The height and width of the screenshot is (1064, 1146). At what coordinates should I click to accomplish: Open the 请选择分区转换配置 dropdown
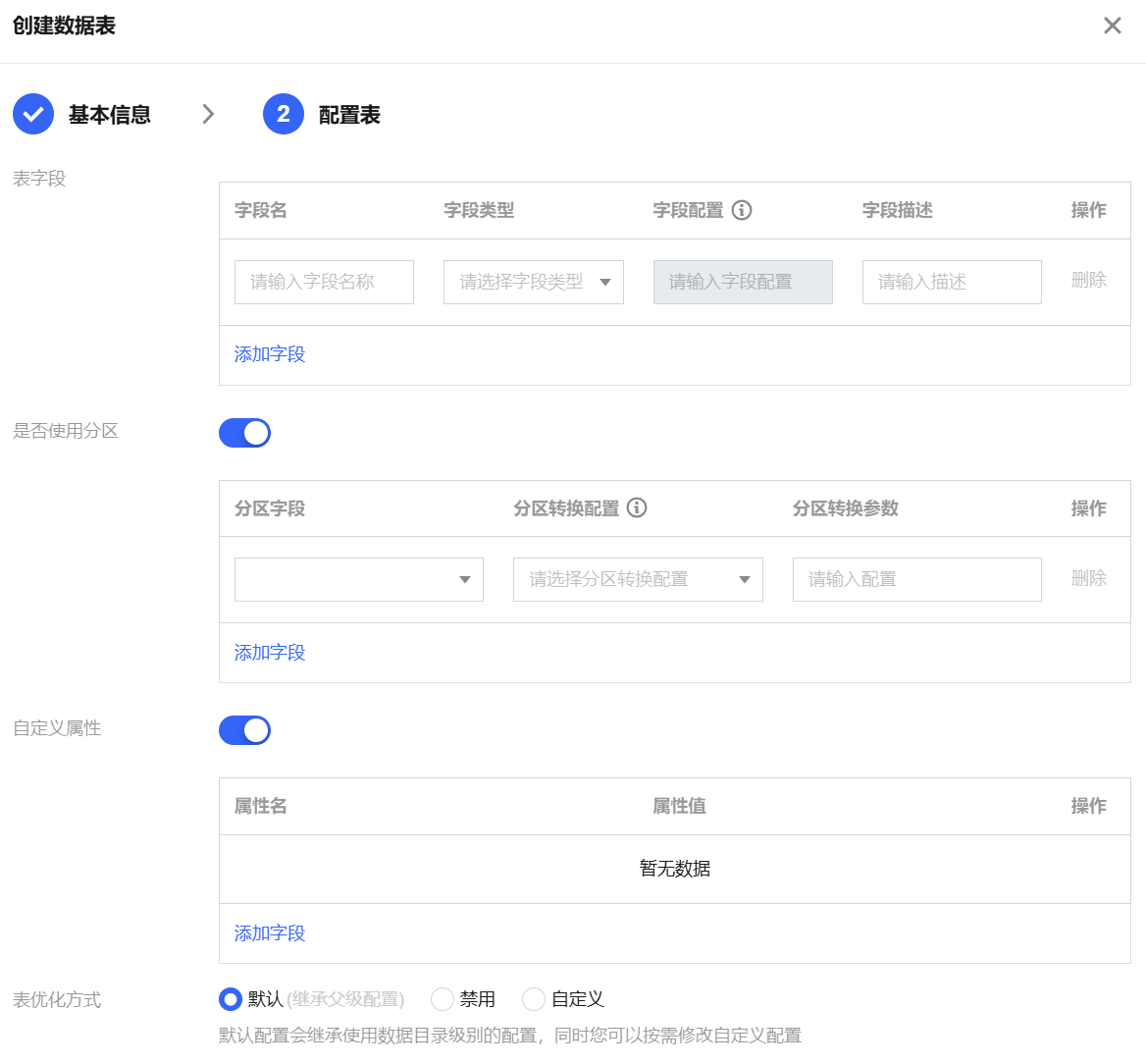point(638,579)
